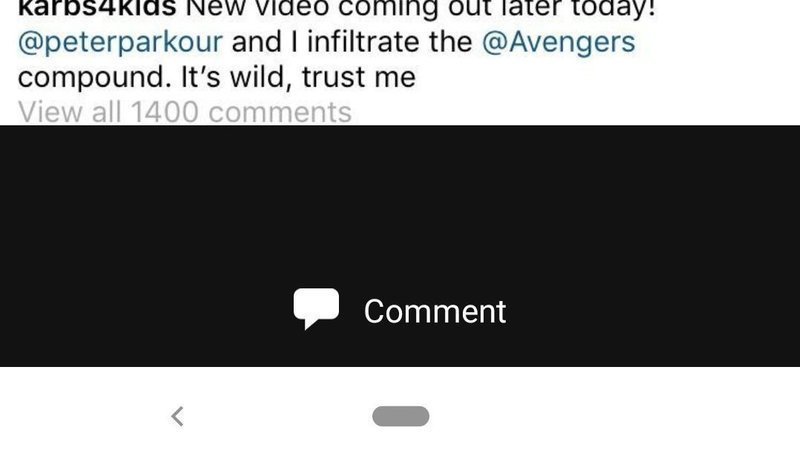The height and width of the screenshot is (450, 800).
Task: Click the Comment label text
Action: pos(435,311)
